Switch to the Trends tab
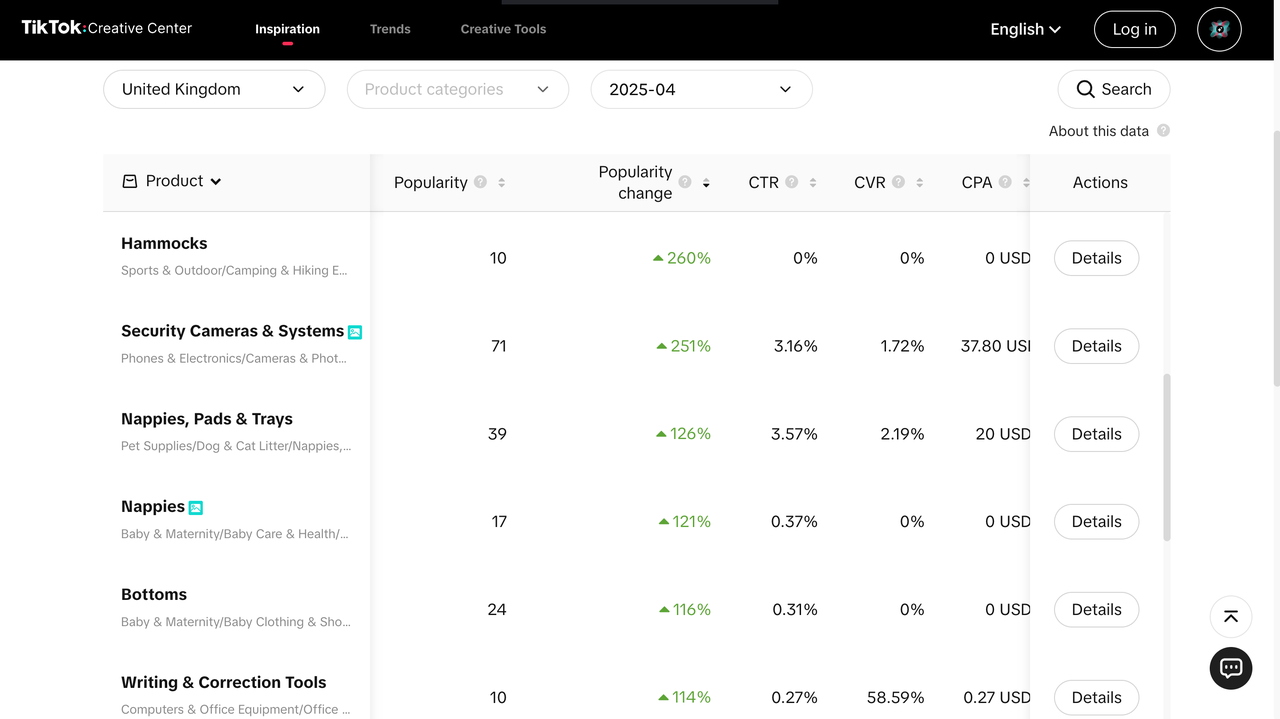The height and width of the screenshot is (719, 1280). tap(390, 29)
